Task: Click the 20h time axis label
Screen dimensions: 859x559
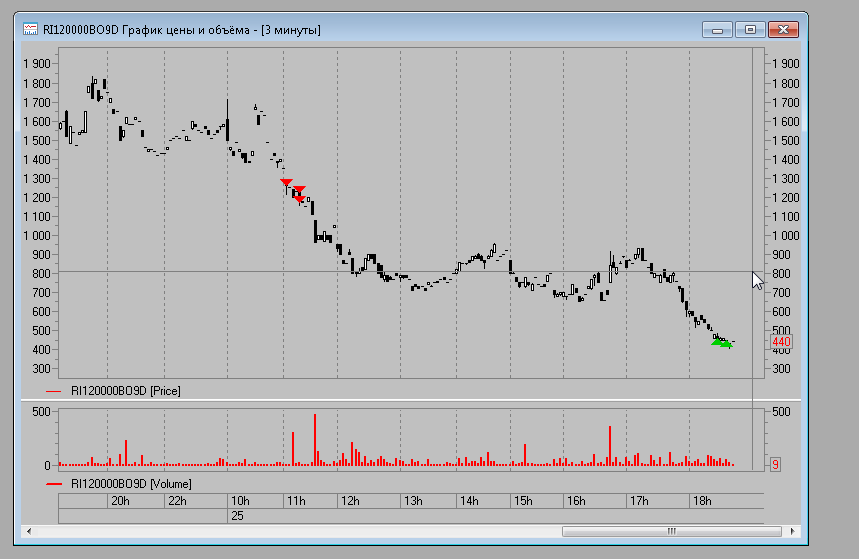Action: coord(120,501)
